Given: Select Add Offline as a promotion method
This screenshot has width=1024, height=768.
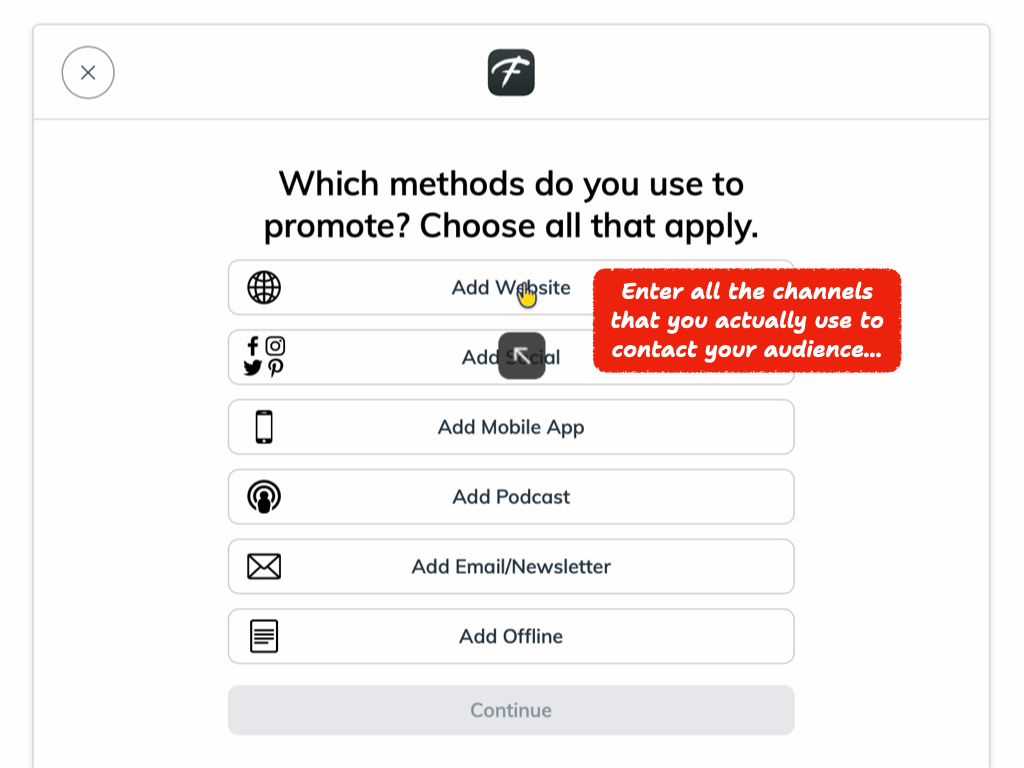Looking at the screenshot, I should coord(511,636).
